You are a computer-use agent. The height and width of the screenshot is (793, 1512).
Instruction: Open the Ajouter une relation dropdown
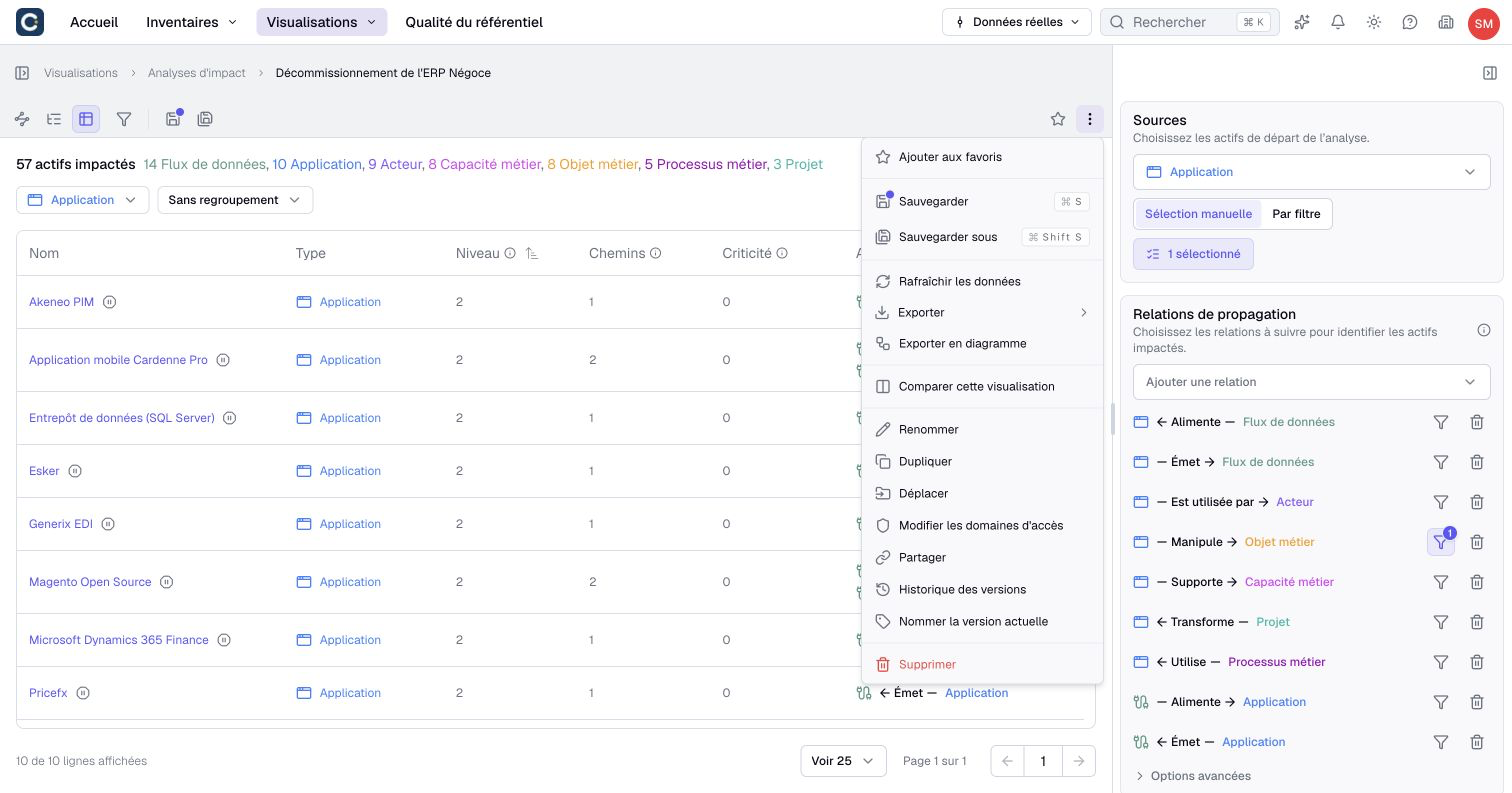pos(1311,382)
